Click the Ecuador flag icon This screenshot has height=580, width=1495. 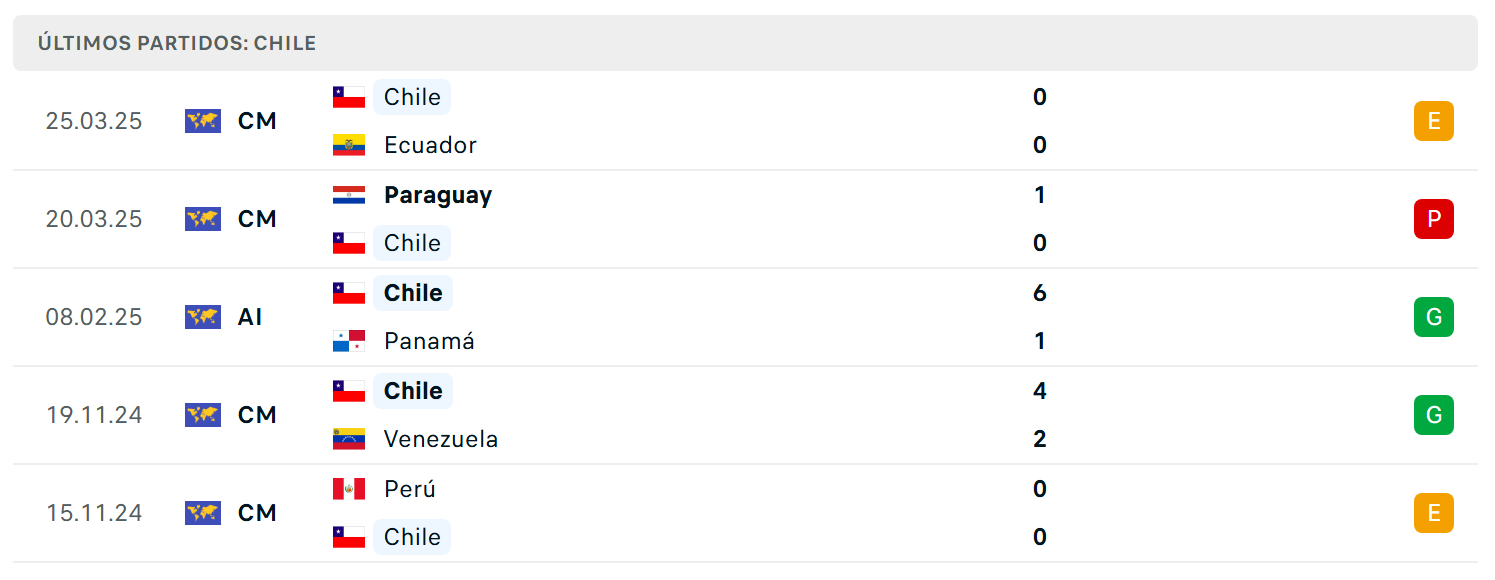coord(349,145)
